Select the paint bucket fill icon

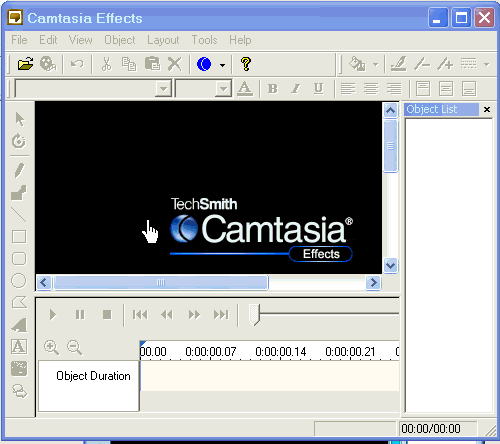point(357,64)
